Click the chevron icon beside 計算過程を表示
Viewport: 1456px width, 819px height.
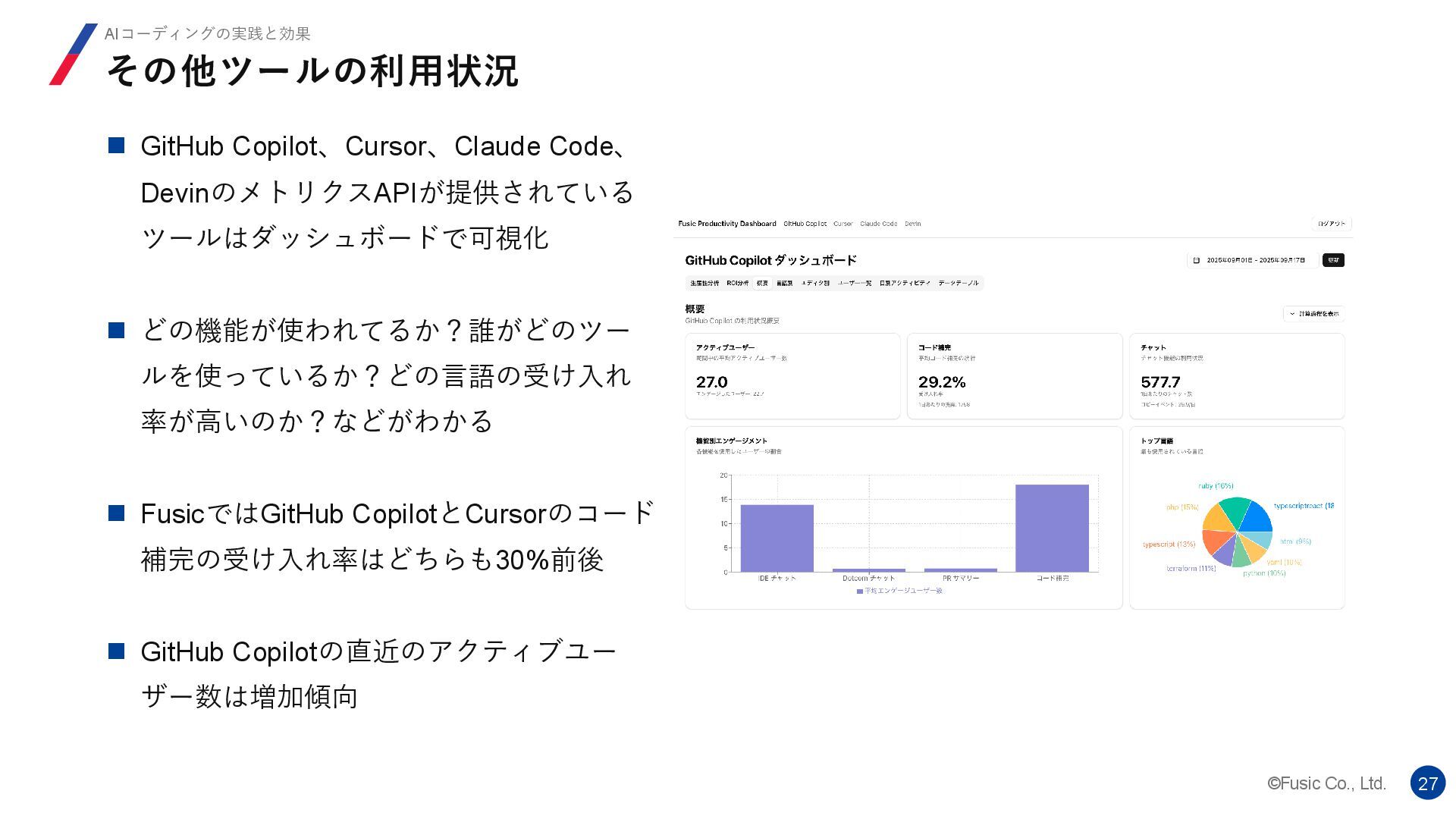pyautogui.click(x=1292, y=313)
